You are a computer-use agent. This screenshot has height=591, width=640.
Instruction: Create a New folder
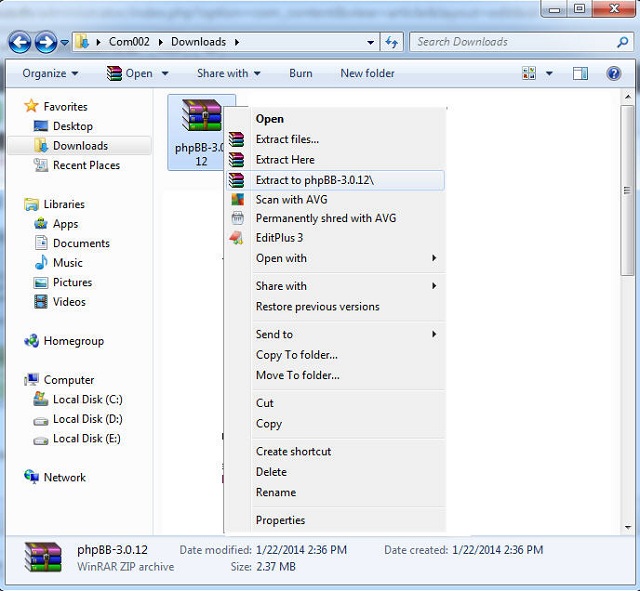[x=367, y=73]
